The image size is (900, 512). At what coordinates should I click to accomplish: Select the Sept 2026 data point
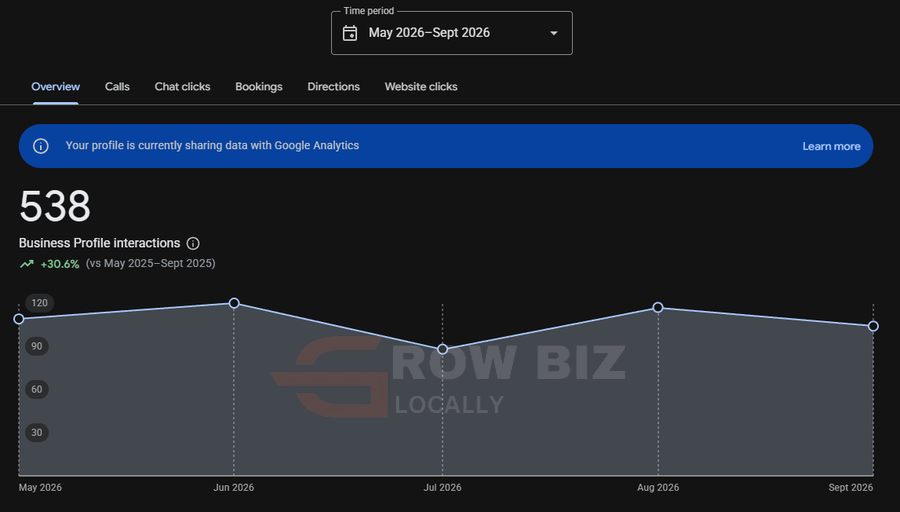tap(873, 326)
